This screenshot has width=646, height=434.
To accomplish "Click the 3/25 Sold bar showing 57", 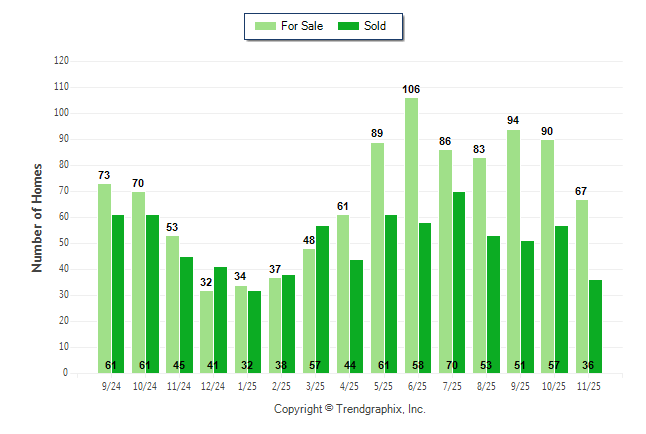I will tap(322, 299).
